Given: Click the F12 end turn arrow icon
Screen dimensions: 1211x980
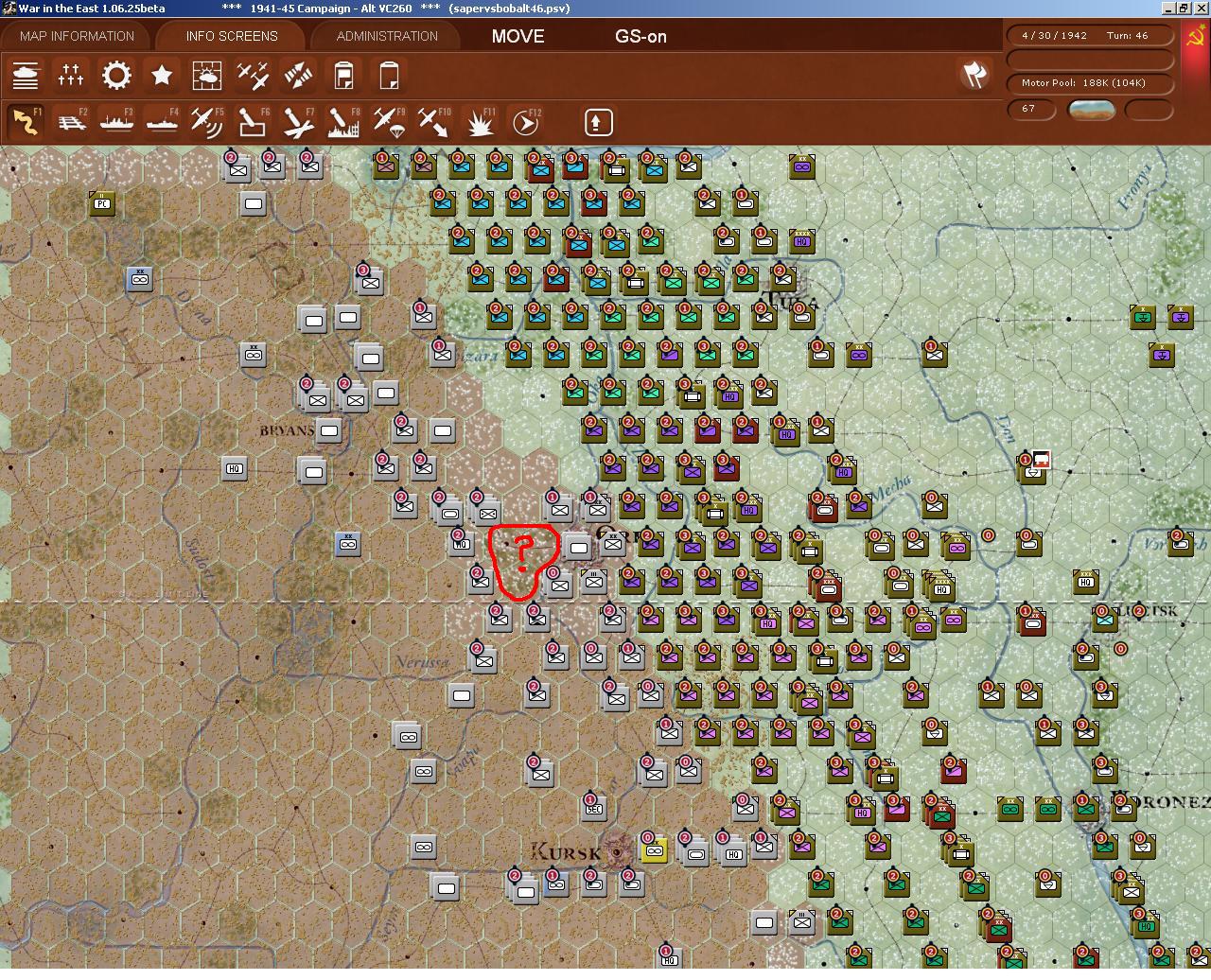Looking at the screenshot, I should click(x=525, y=122).
